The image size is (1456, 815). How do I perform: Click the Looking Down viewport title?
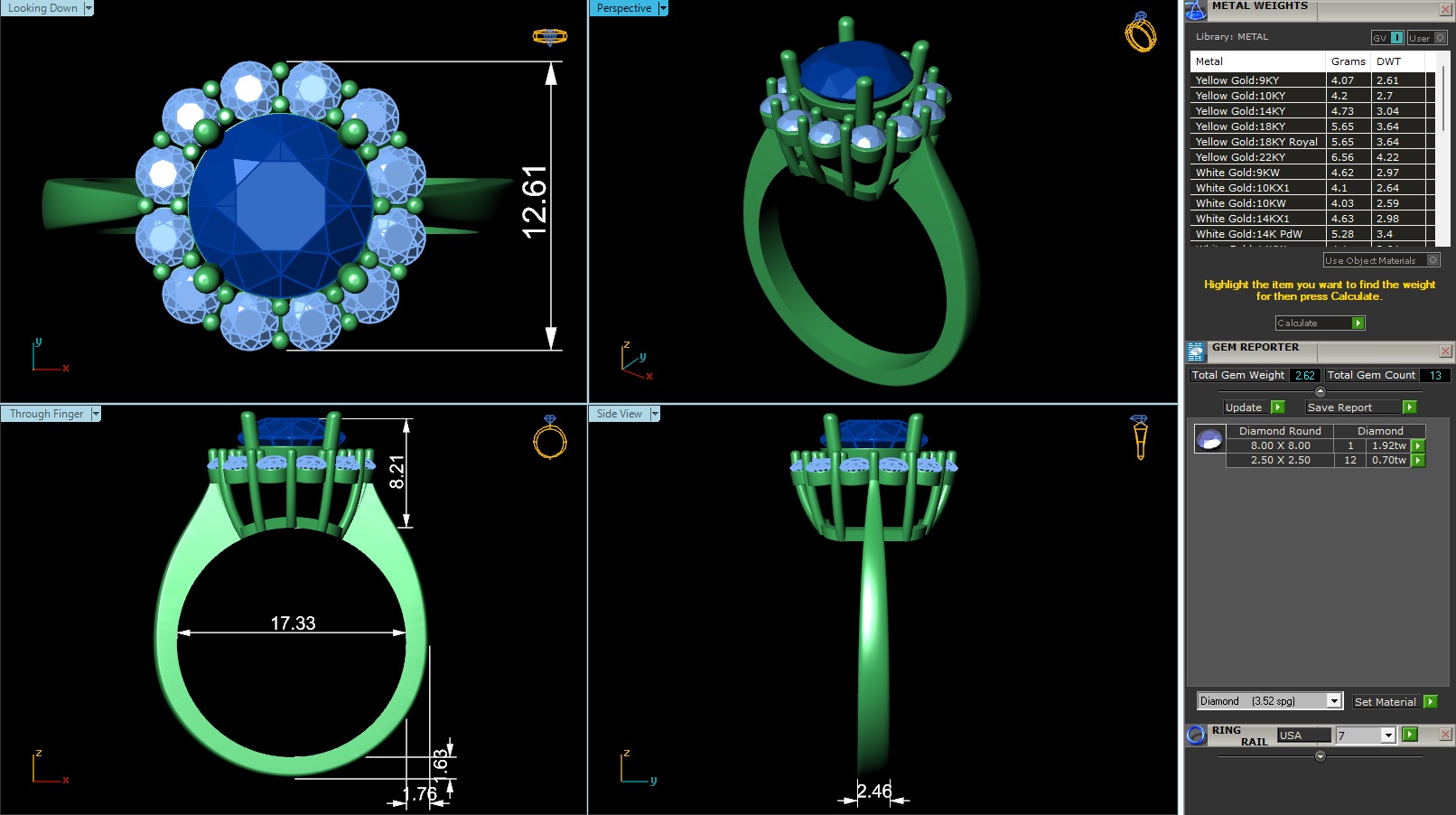pyautogui.click(x=42, y=8)
